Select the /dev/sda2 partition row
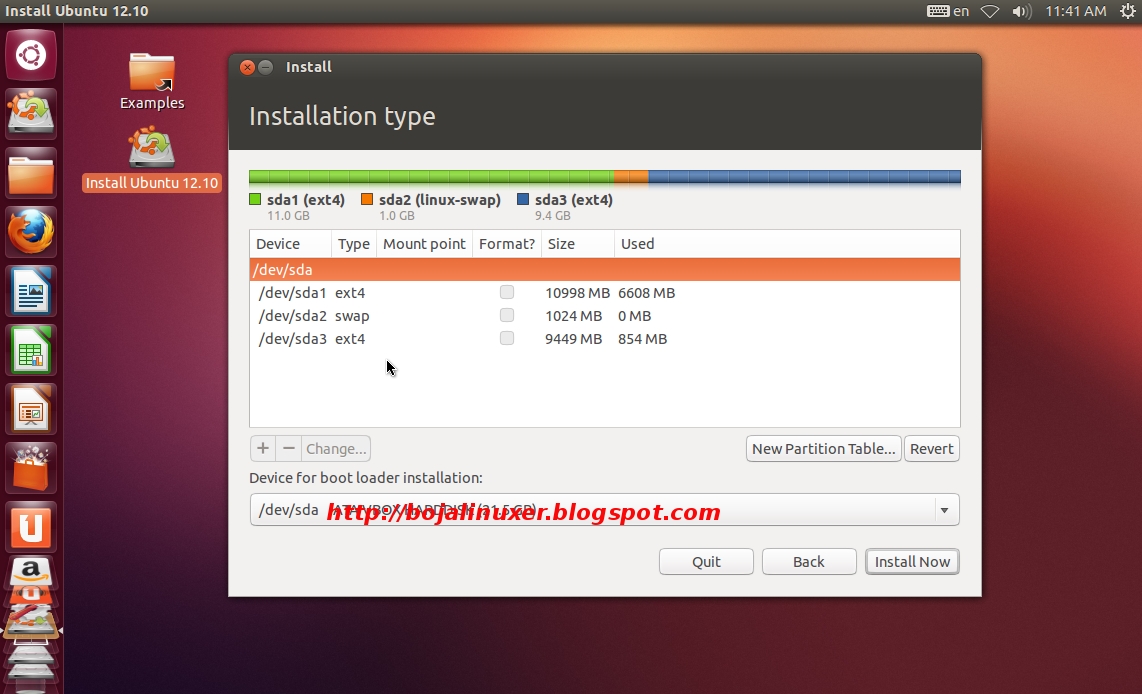Viewport: 1142px width, 694px height. point(605,316)
